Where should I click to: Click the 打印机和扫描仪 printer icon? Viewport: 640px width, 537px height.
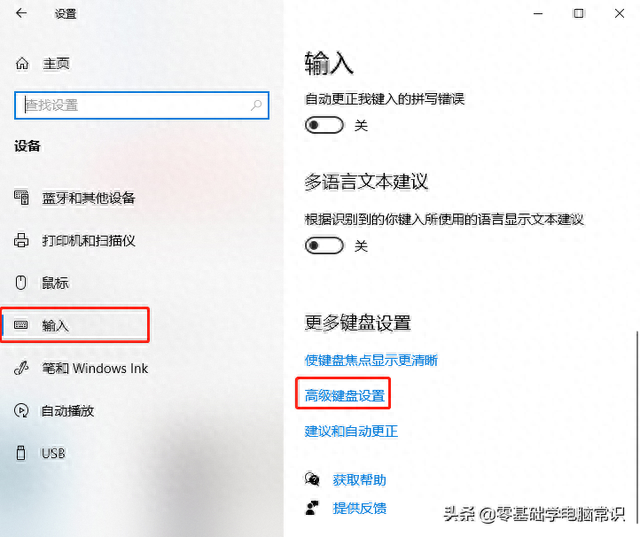pyautogui.click(x=21, y=240)
